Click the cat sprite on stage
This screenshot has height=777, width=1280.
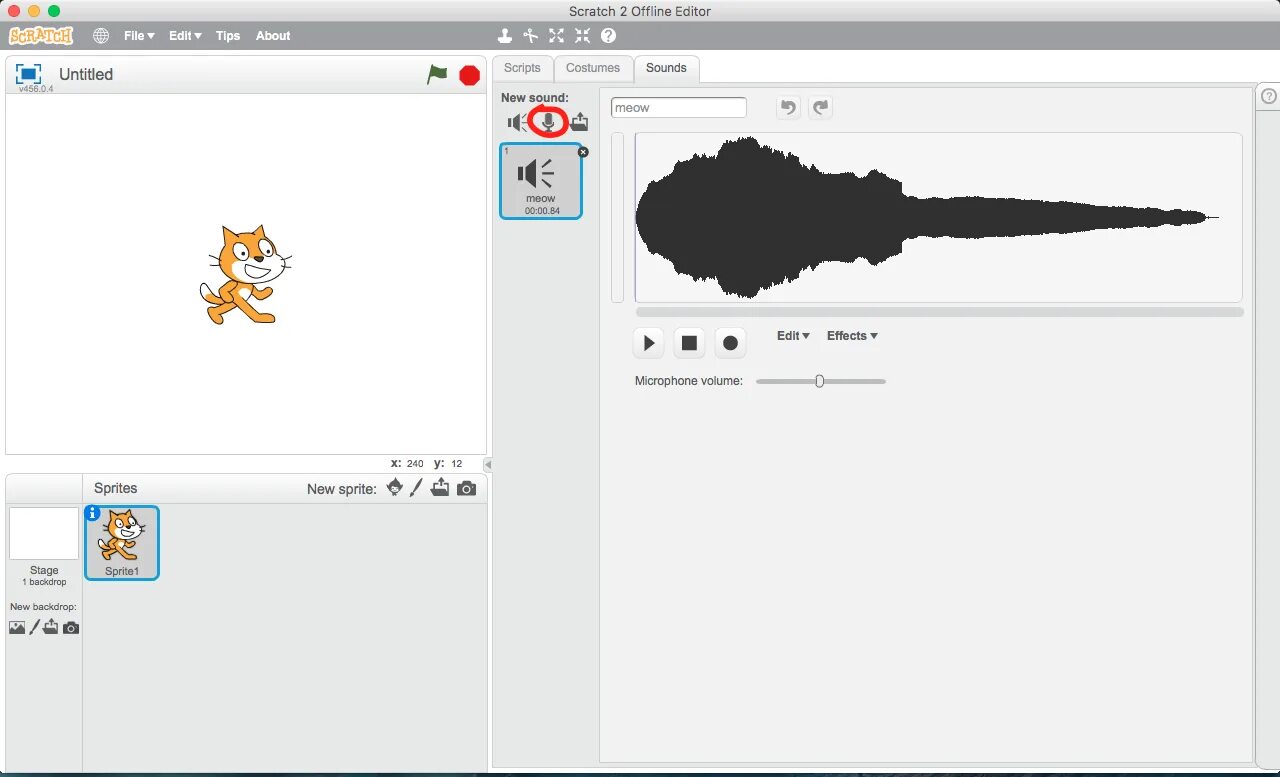coord(246,274)
